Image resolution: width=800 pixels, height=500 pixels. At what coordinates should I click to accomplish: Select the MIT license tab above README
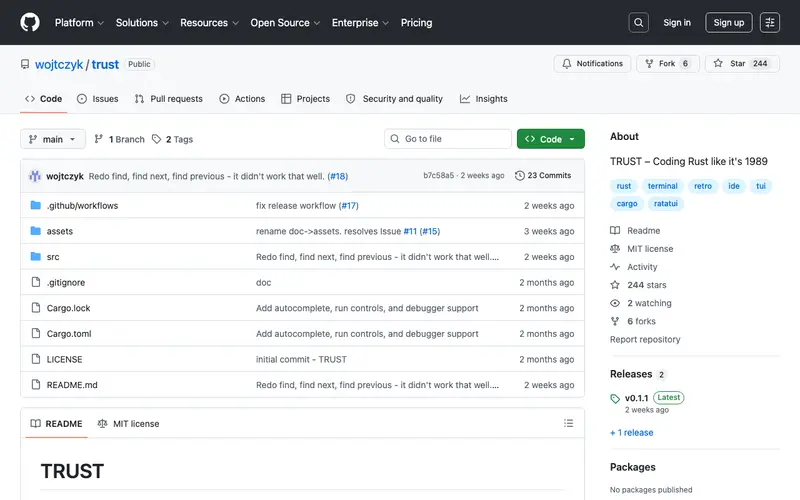click(128, 423)
